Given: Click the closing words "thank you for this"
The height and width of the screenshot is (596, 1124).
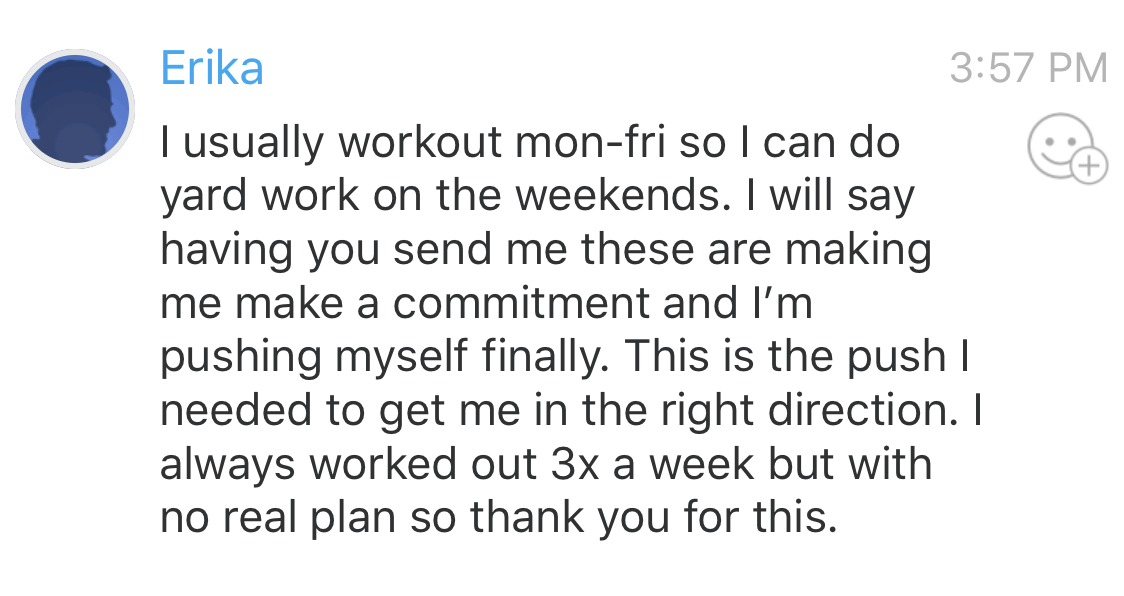Looking at the screenshot, I should click(653, 518).
